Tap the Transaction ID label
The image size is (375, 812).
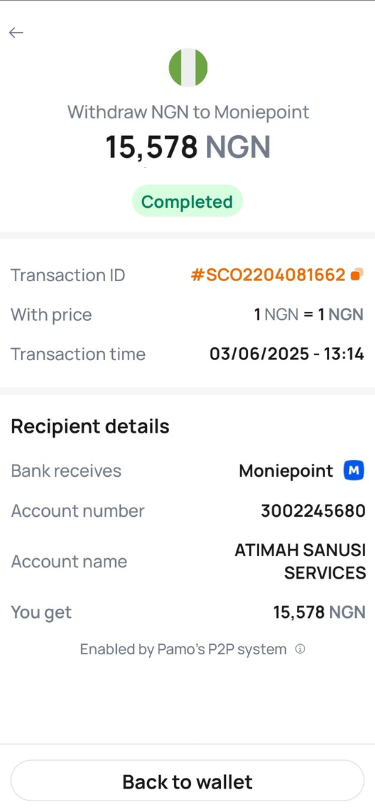68,275
